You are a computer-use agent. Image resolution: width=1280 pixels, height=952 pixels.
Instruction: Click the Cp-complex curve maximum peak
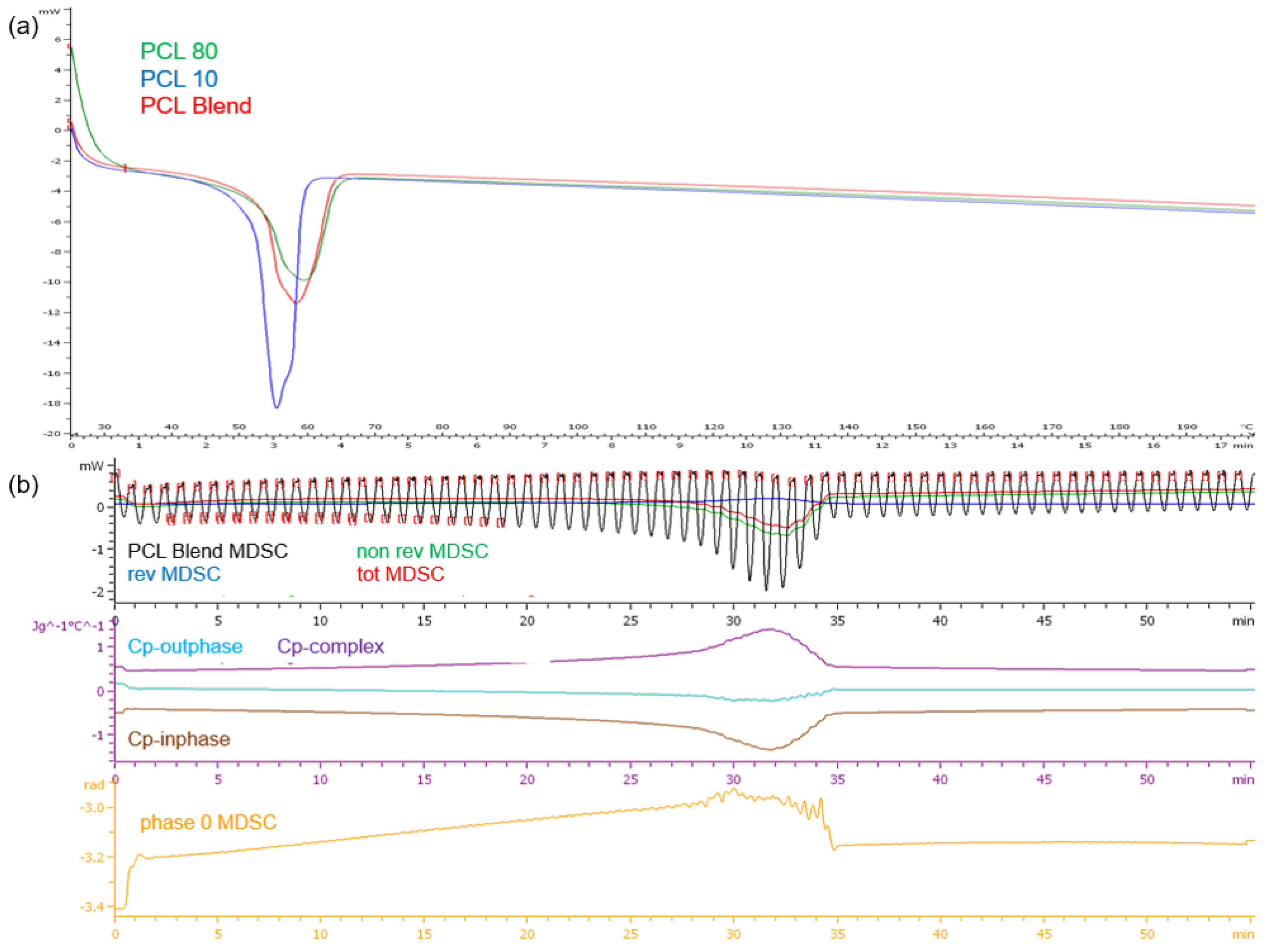point(770,629)
